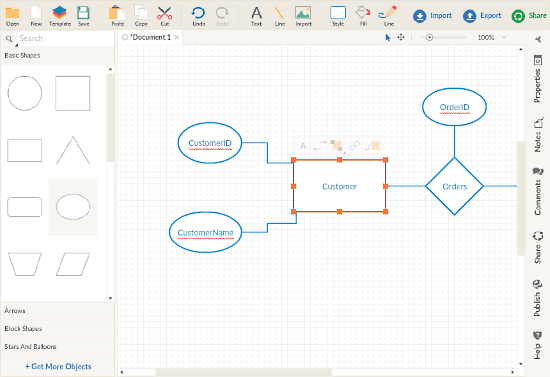The height and width of the screenshot is (377, 550).
Task: Close the Document 1 tab
Action: coord(177,37)
